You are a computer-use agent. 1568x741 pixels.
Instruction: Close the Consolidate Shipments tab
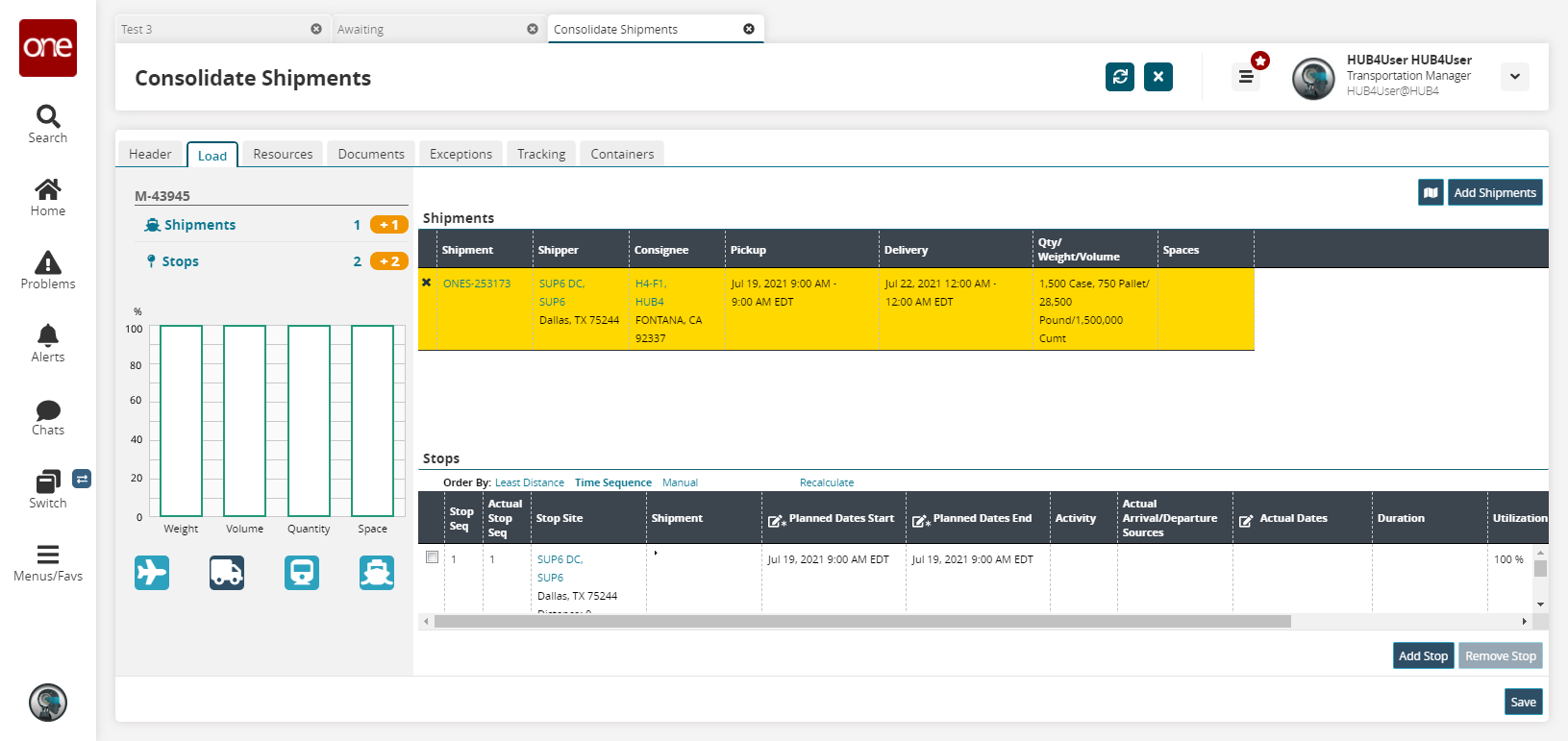(x=749, y=29)
